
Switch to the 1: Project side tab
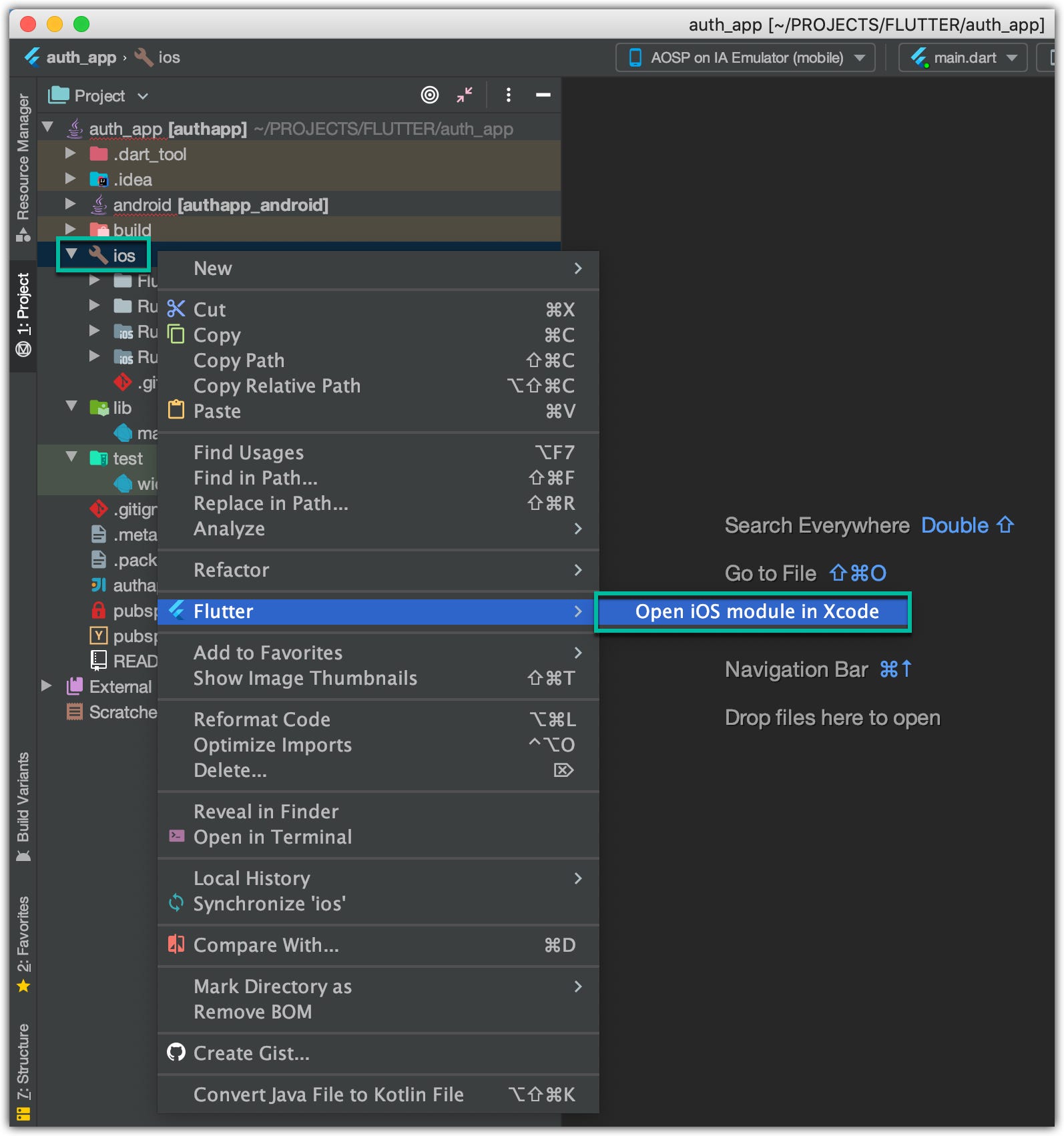pos(23,315)
